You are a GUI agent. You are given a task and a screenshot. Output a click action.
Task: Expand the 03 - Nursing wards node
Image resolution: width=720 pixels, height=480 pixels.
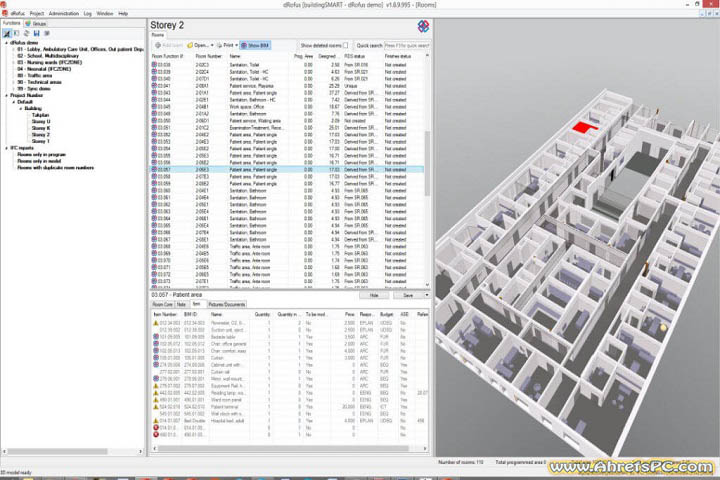[x=14, y=62]
